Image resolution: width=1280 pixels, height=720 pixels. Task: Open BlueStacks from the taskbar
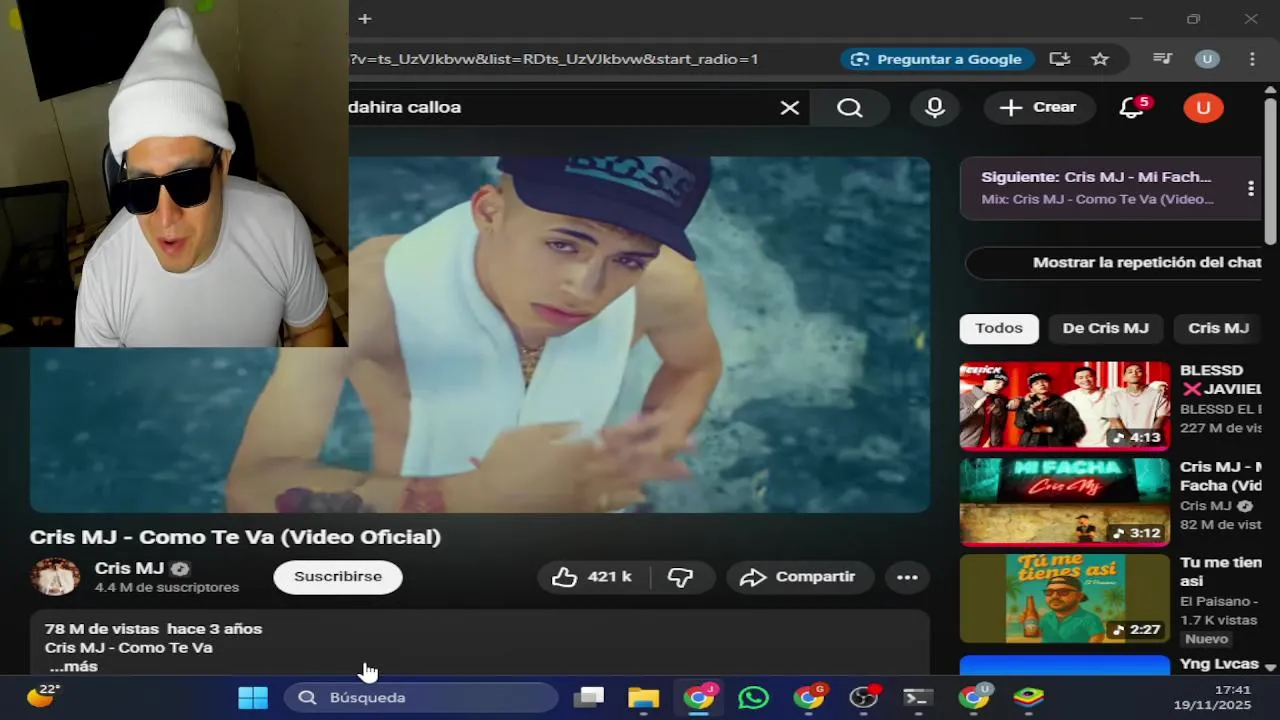1028,698
